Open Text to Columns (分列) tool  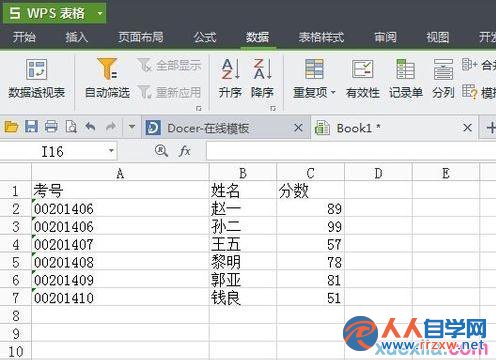point(443,79)
